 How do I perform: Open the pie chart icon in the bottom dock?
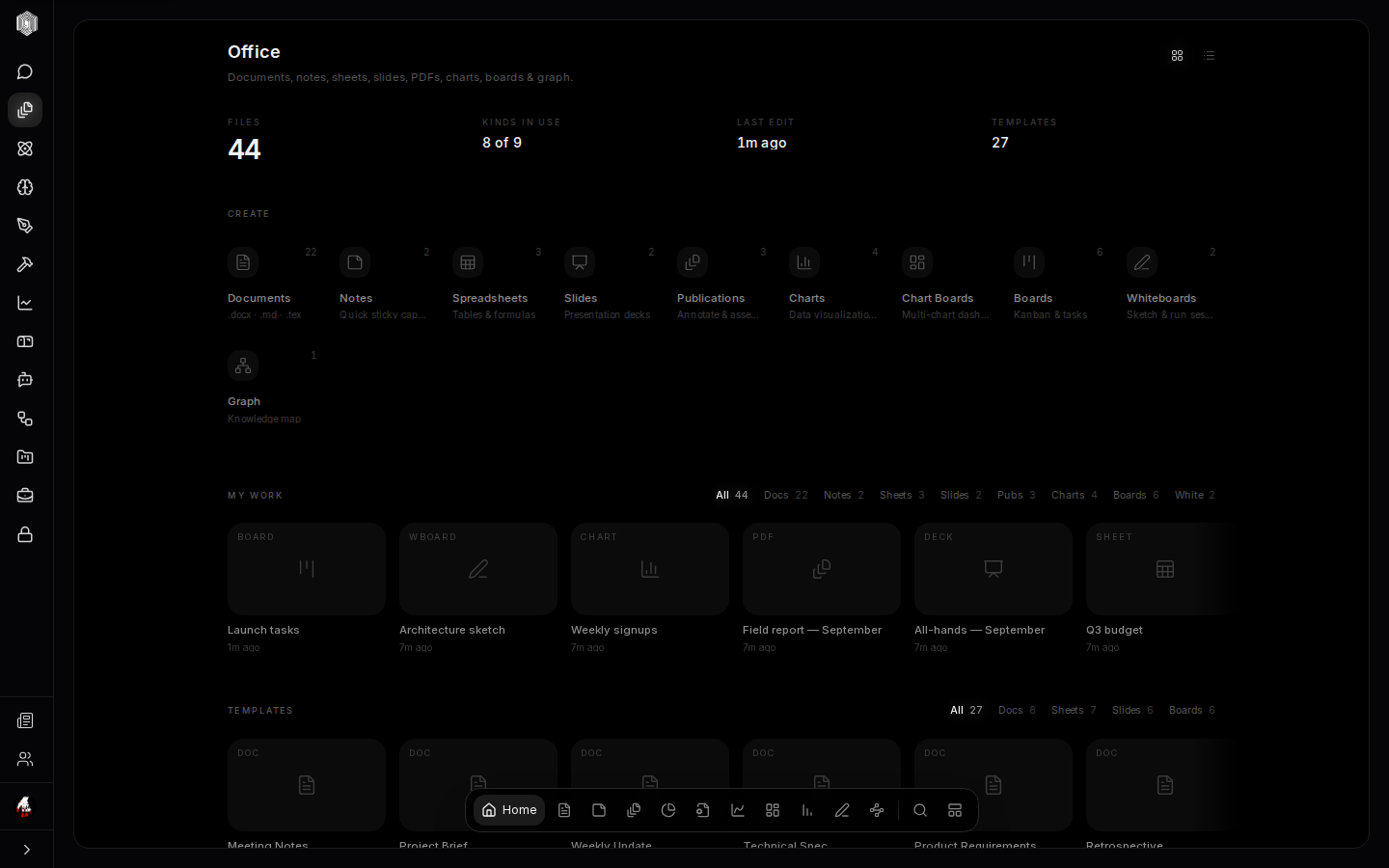pos(668,810)
